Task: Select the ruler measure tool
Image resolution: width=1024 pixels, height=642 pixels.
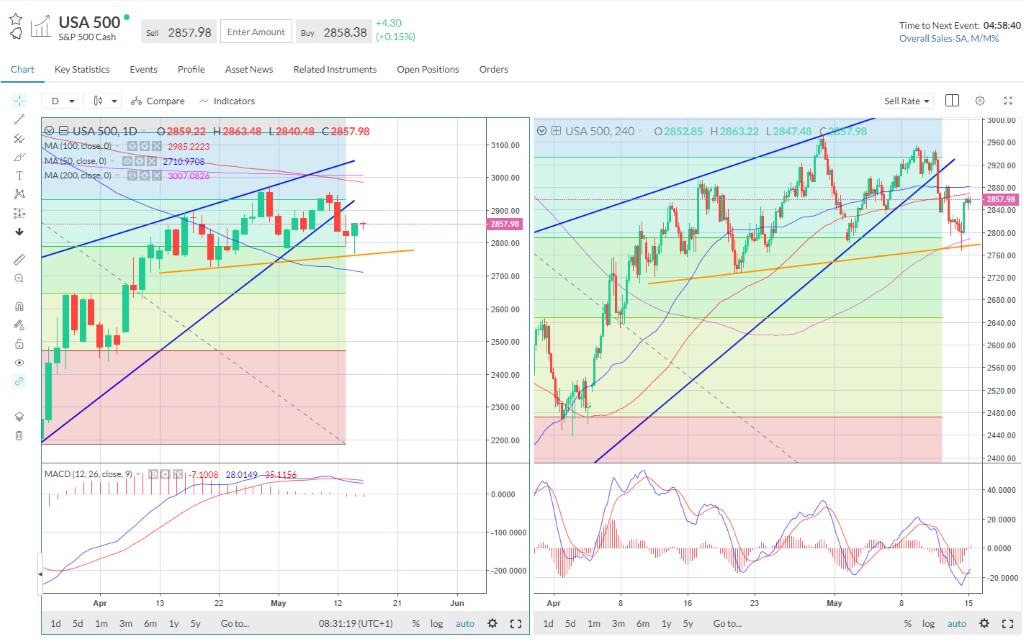Action: pyautogui.click(x=19, y=259)
